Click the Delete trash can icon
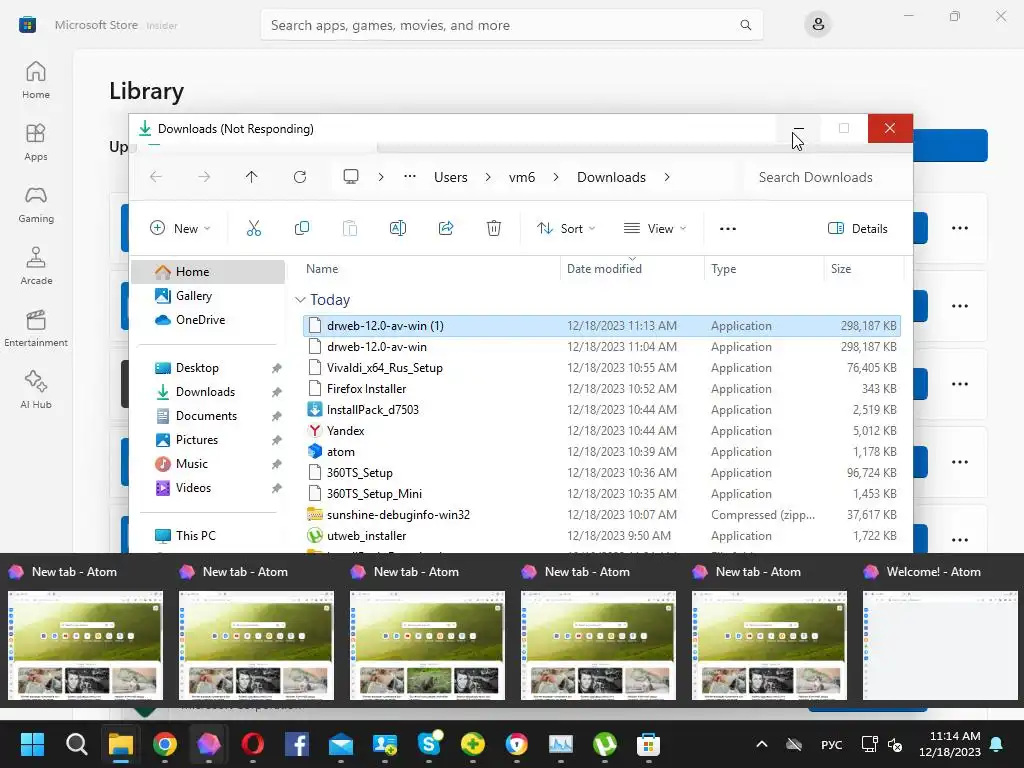Screen dimensions: 1024x768 tap(494, 228)
